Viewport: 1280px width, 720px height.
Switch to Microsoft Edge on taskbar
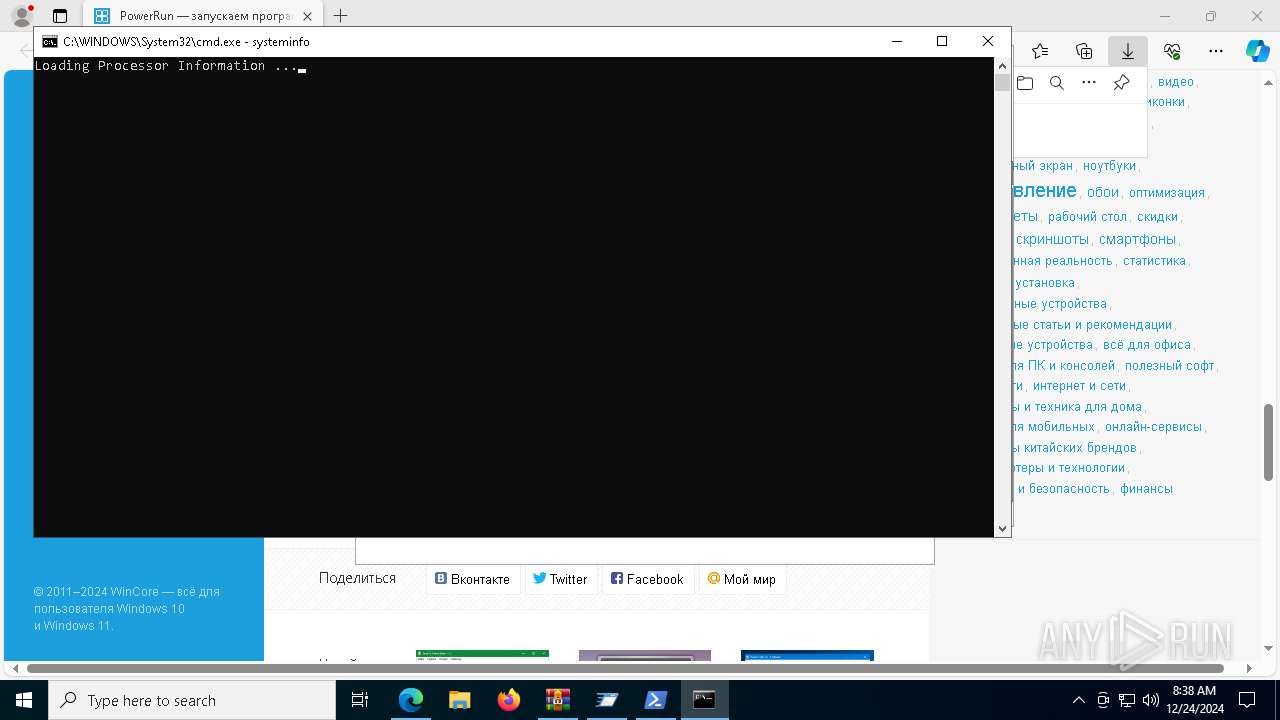410,700
